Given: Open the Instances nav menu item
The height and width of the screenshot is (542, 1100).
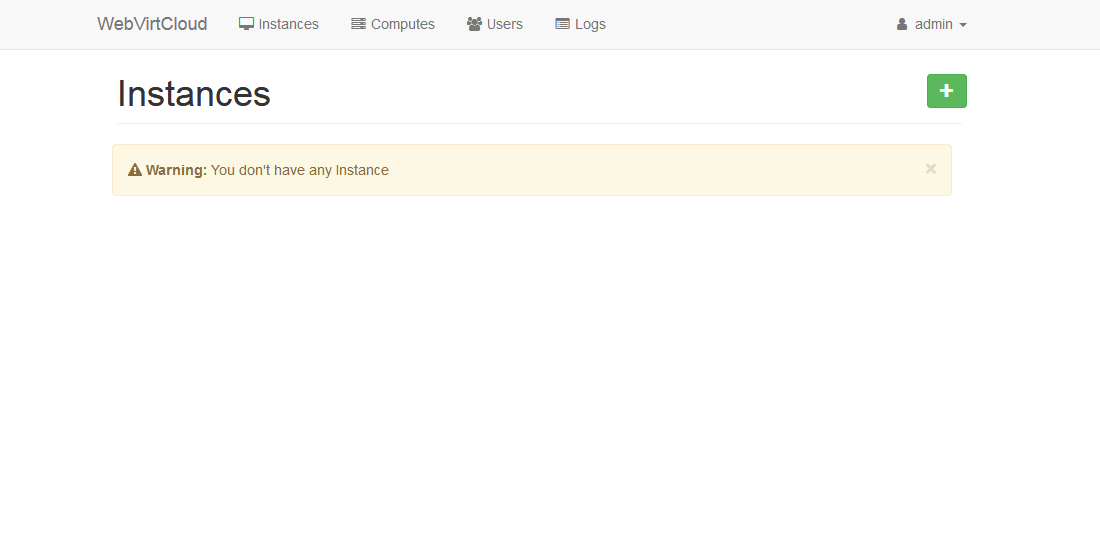Looking at the screenshot, I should click(288, 24).
